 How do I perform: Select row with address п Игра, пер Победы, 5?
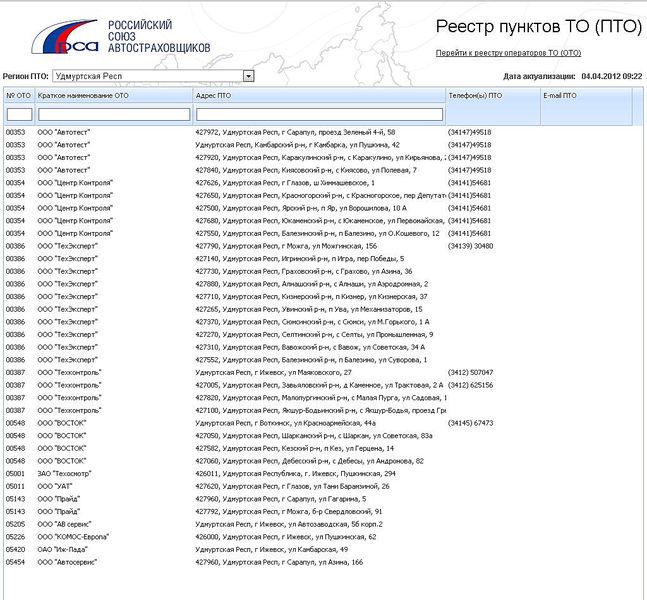[x=323, y=259]
